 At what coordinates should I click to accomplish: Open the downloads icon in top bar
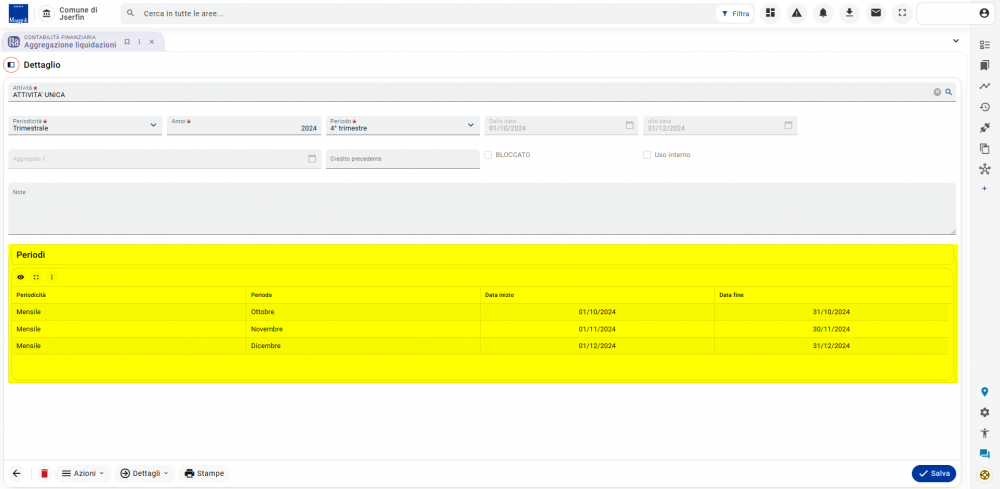click(849, 13)
